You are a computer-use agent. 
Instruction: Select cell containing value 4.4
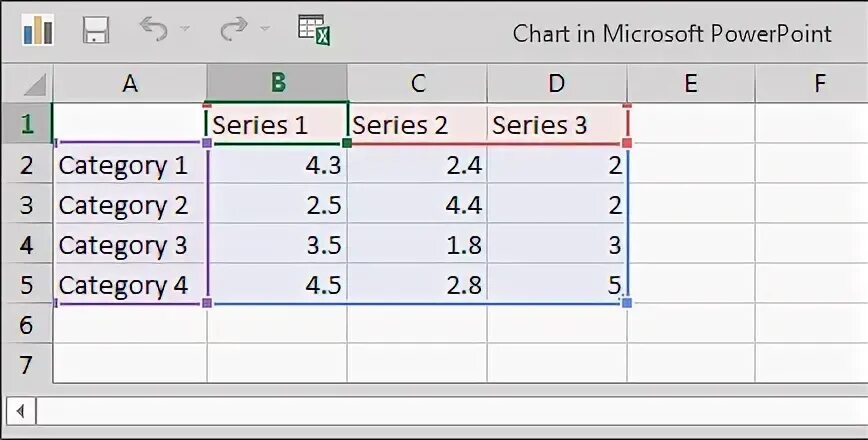(417, 205)
